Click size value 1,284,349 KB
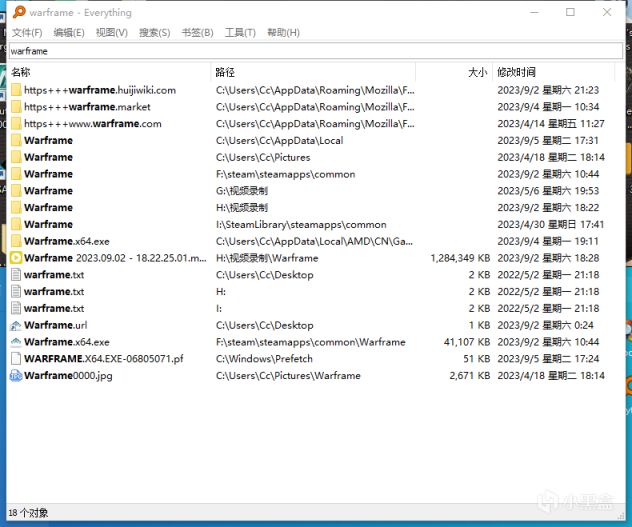 [461, 258]
